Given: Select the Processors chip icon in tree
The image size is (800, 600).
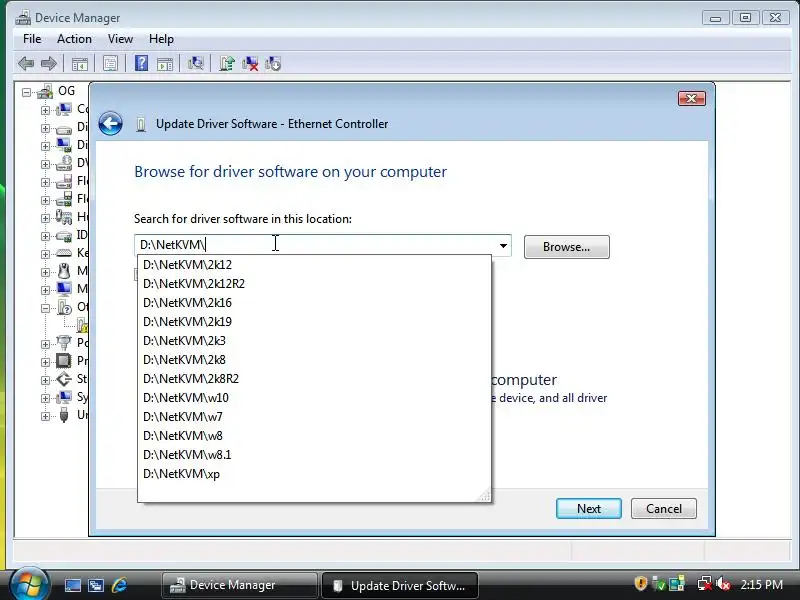Looking at the screenshot, I should [64, 361].
